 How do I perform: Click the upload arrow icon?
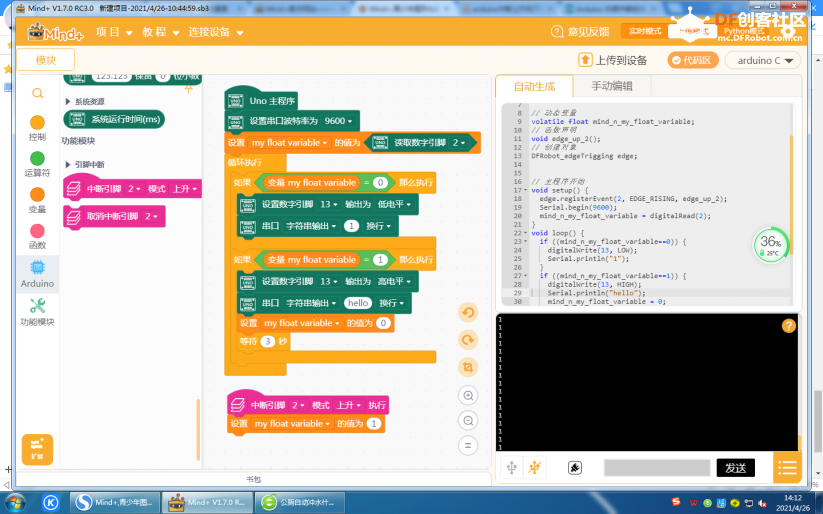[x=585, y=60]
